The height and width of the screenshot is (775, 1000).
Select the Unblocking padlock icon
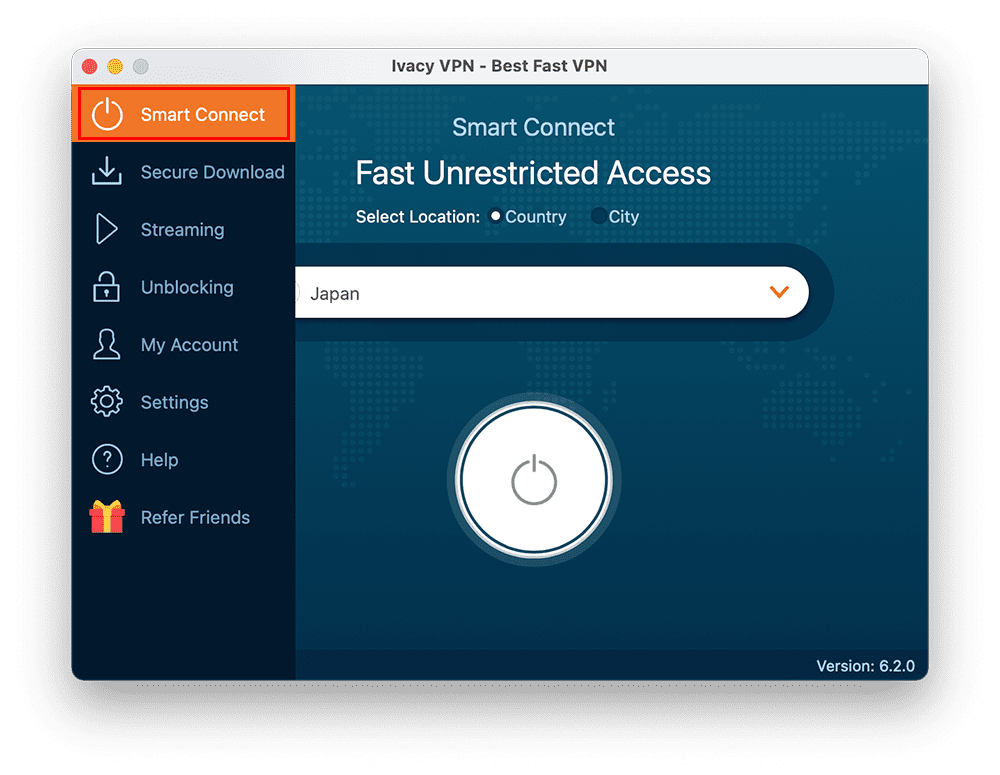(106, 287)
